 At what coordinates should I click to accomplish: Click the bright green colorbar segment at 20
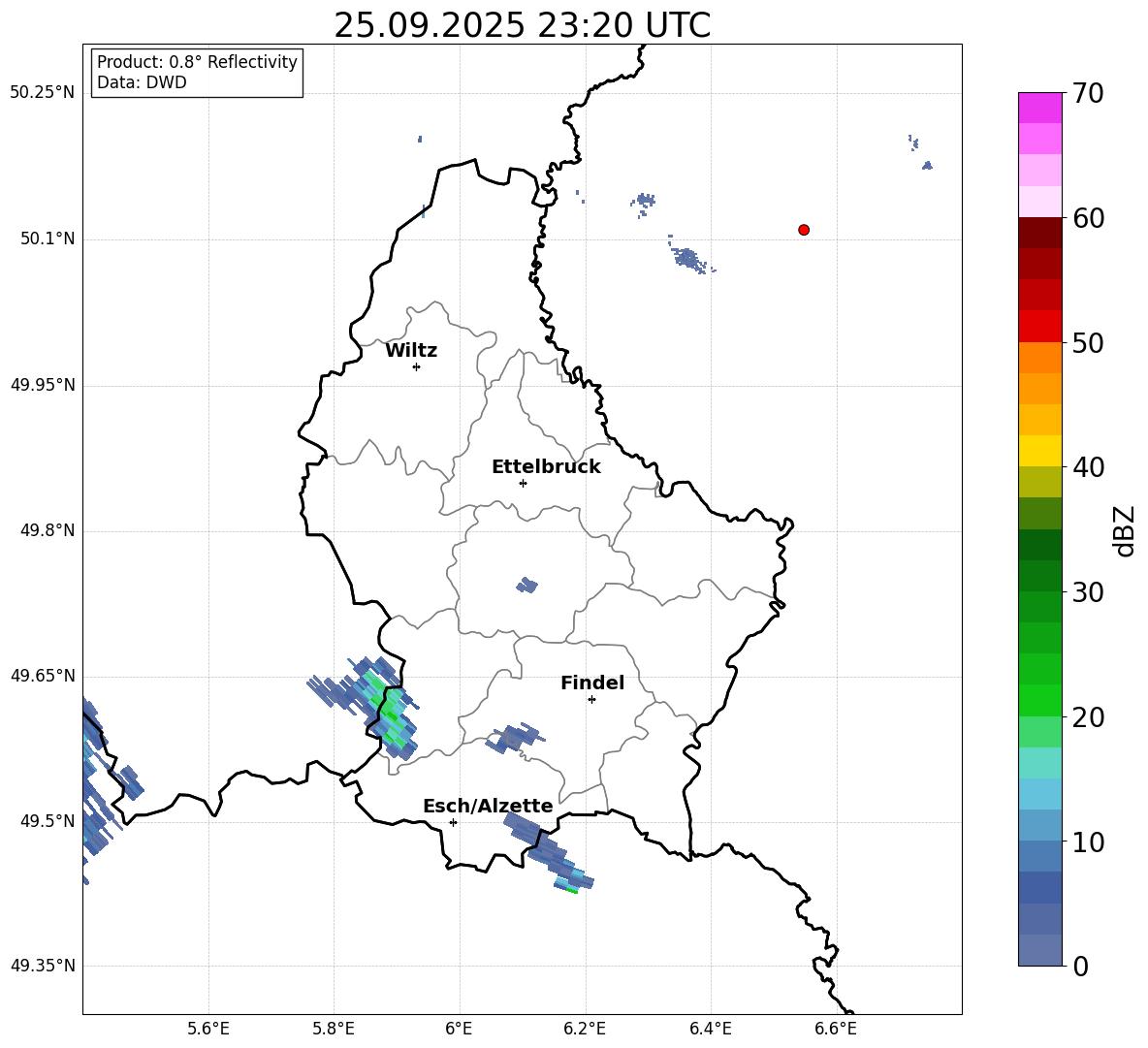1040,700
